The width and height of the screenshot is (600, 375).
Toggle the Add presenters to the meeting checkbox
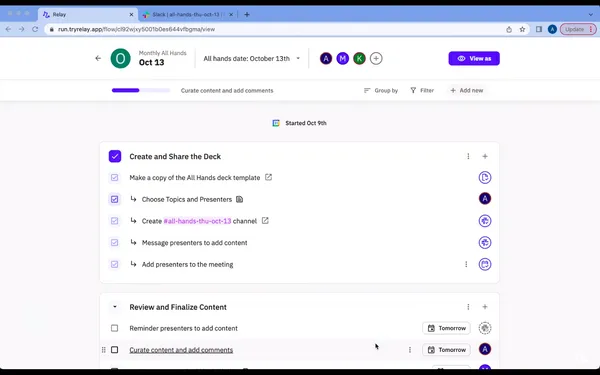(x=114, y=264)
